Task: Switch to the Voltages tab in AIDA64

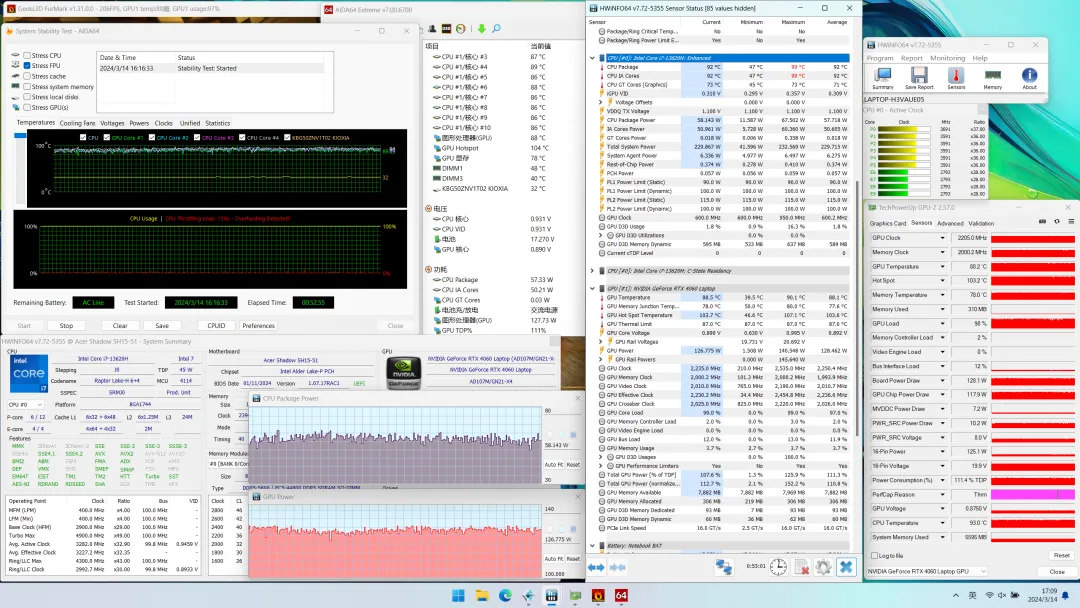Action: pyautogui.click(x=112, y=123)
